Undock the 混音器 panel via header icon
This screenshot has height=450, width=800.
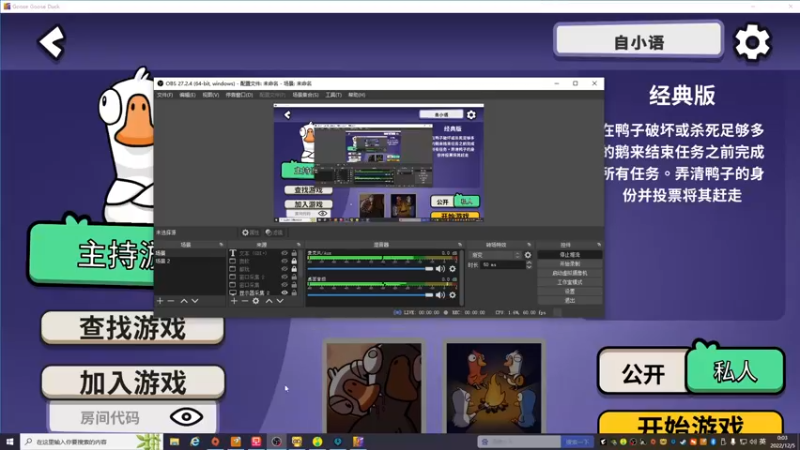460,245
